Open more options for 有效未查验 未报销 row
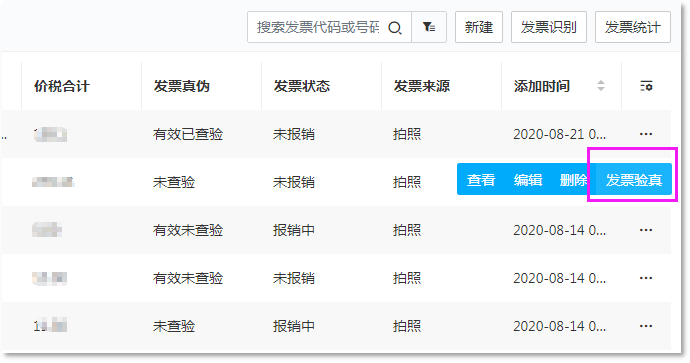 click(x=646, y=278)
